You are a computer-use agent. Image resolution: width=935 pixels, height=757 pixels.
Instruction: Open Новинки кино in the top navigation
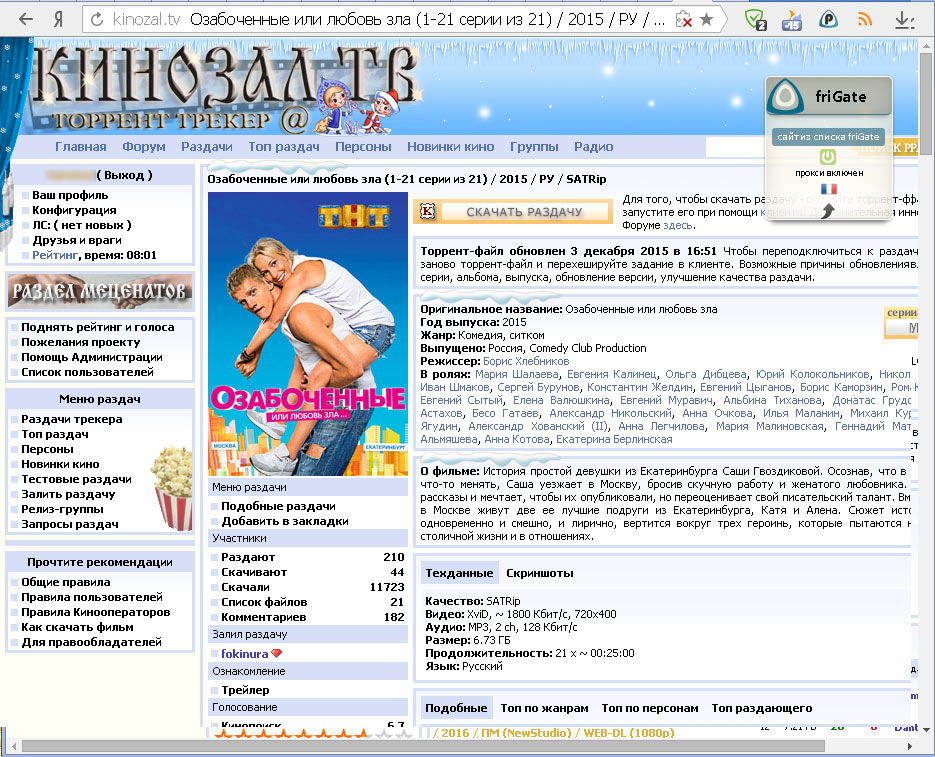click(x=451, y=147)
